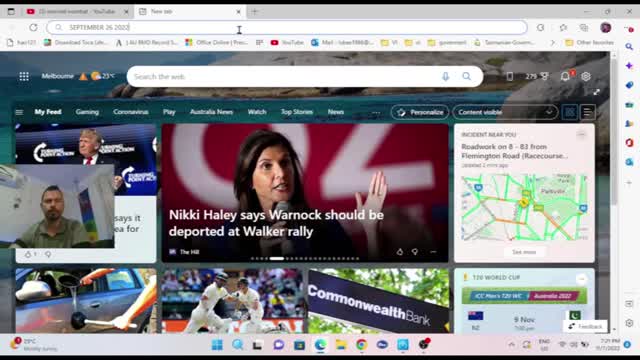Open Edge browser from the taskbar
The image size is (640, 360).
320,345
